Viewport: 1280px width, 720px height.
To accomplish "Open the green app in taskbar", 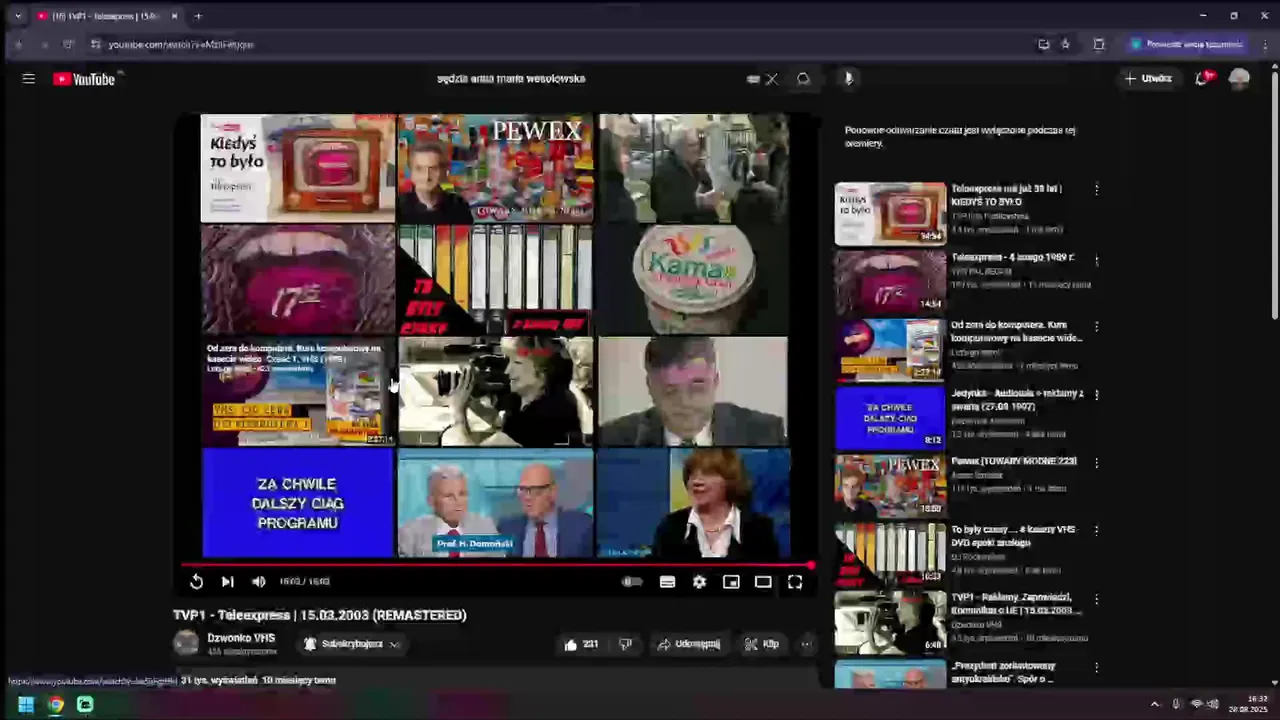I will [x=86, y=704].
